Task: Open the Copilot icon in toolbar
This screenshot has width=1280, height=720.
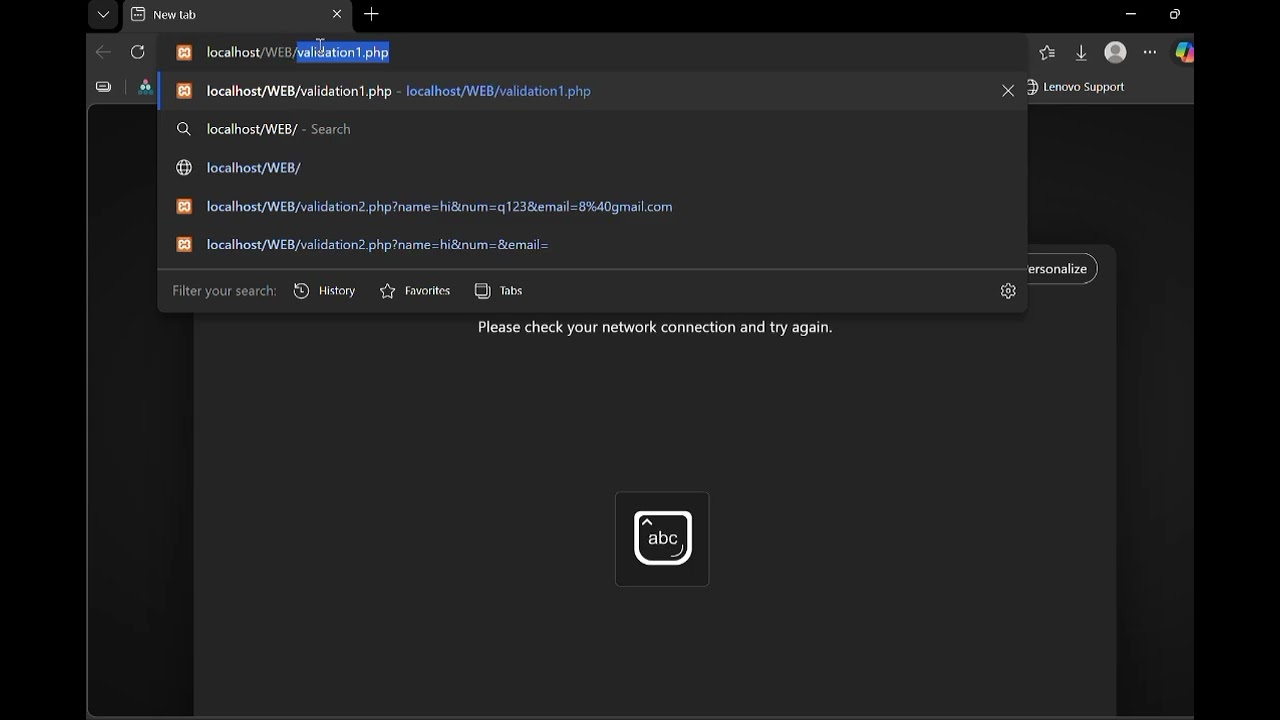Action: point(1184,53)
